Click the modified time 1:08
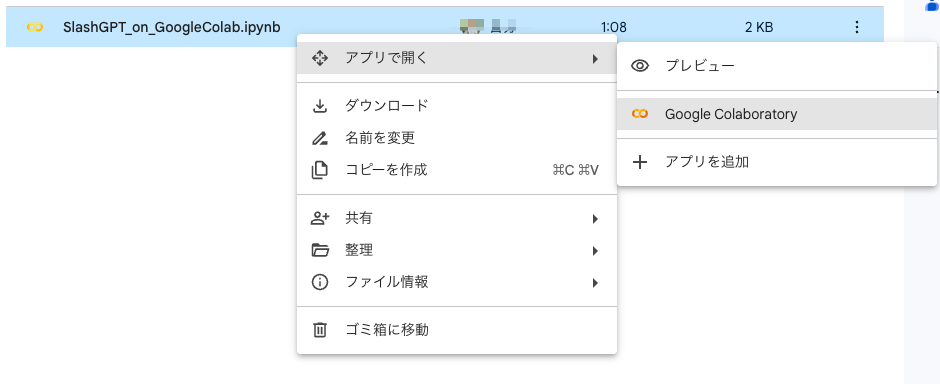Screen dimensions: 940x384 pos(613,27)
